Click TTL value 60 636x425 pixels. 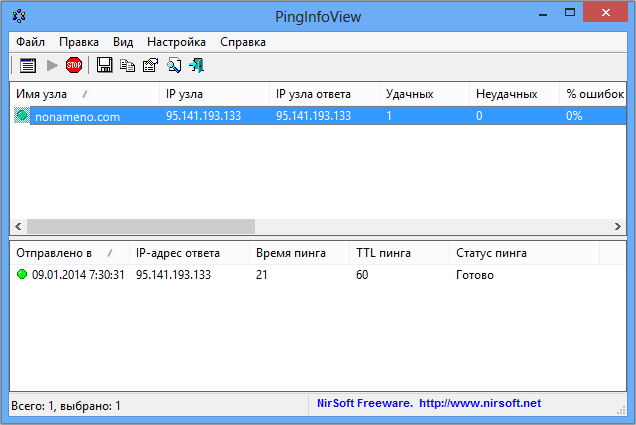coord(362,275)
